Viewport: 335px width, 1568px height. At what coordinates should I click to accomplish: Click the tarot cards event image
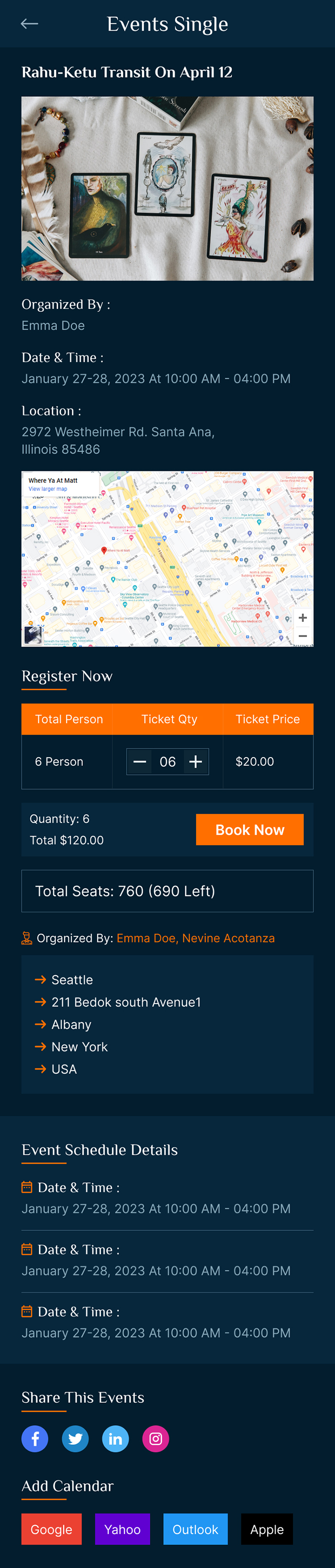167,188
